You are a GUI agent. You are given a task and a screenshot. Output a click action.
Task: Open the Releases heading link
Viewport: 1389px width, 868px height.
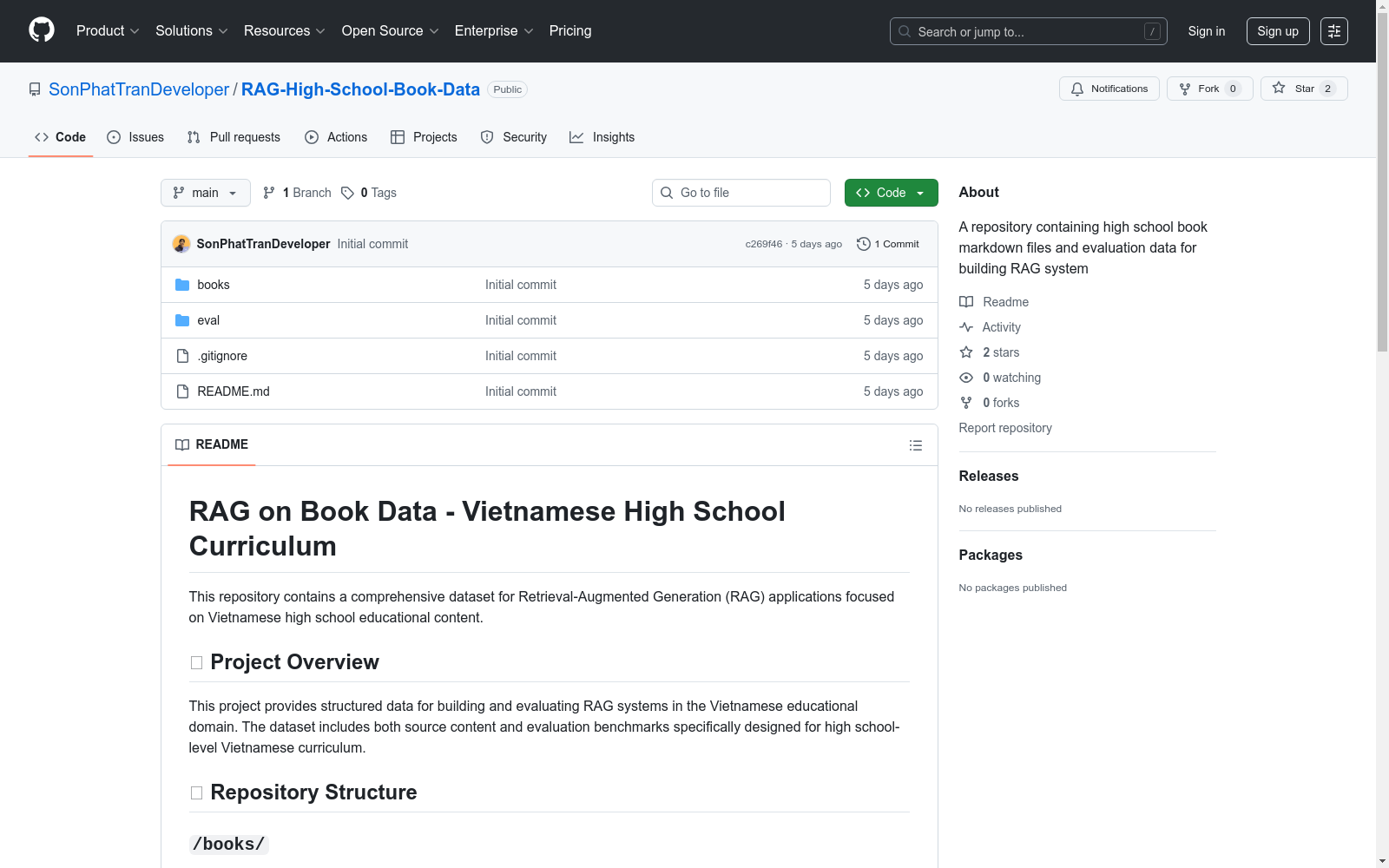989,476
